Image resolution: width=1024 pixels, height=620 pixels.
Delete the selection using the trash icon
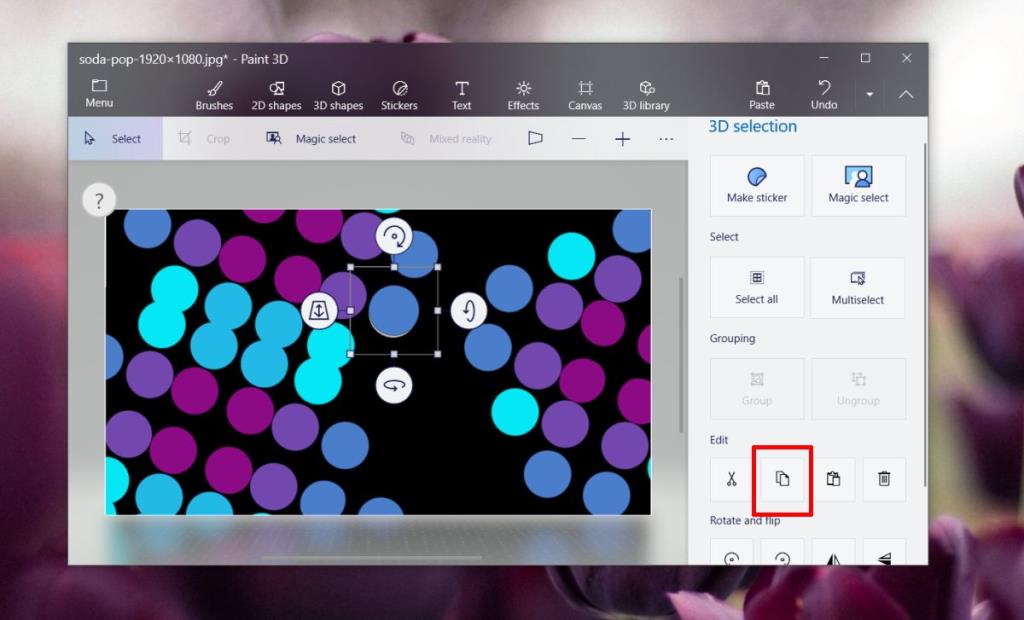coord(884,479)
